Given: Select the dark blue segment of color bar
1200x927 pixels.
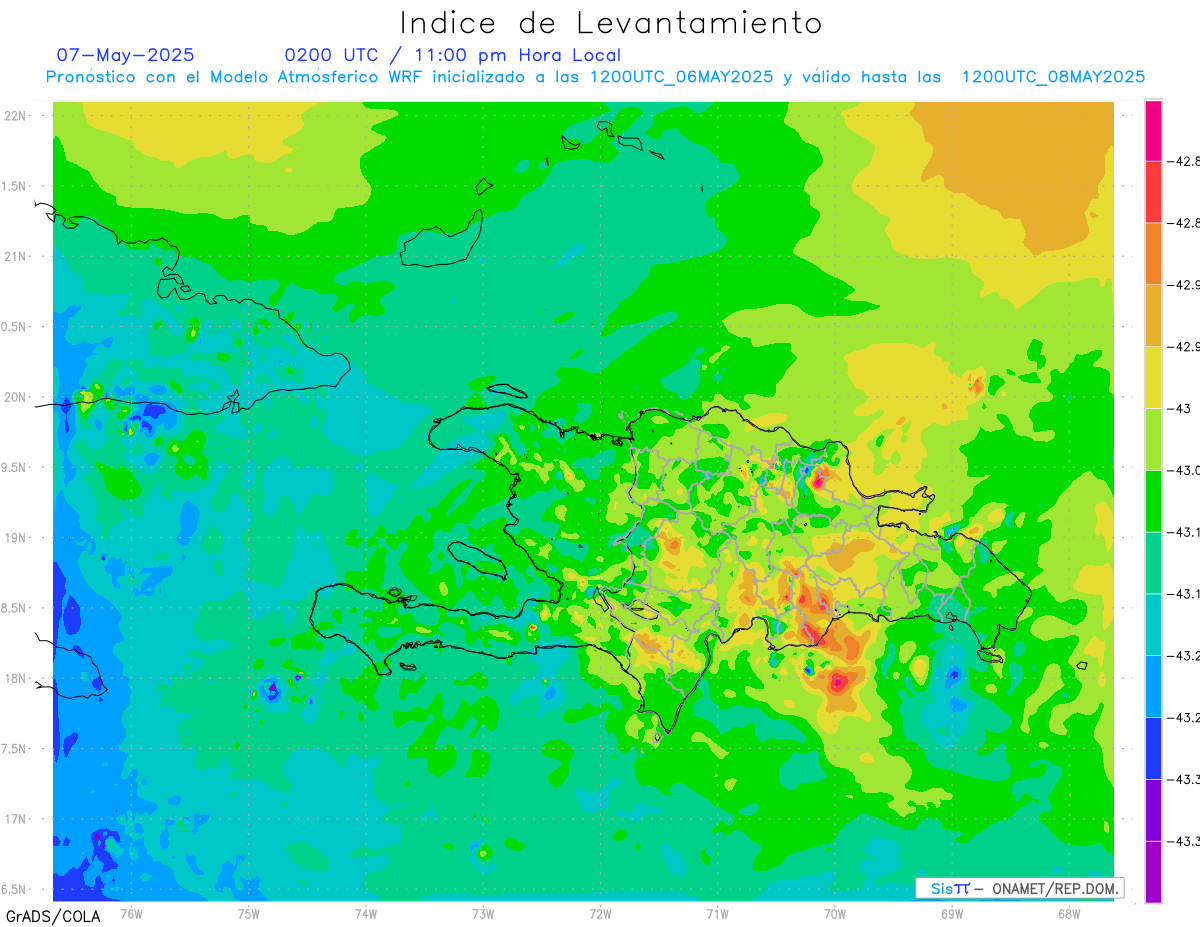Looking at the screenshot, I should click(1153, 748).
